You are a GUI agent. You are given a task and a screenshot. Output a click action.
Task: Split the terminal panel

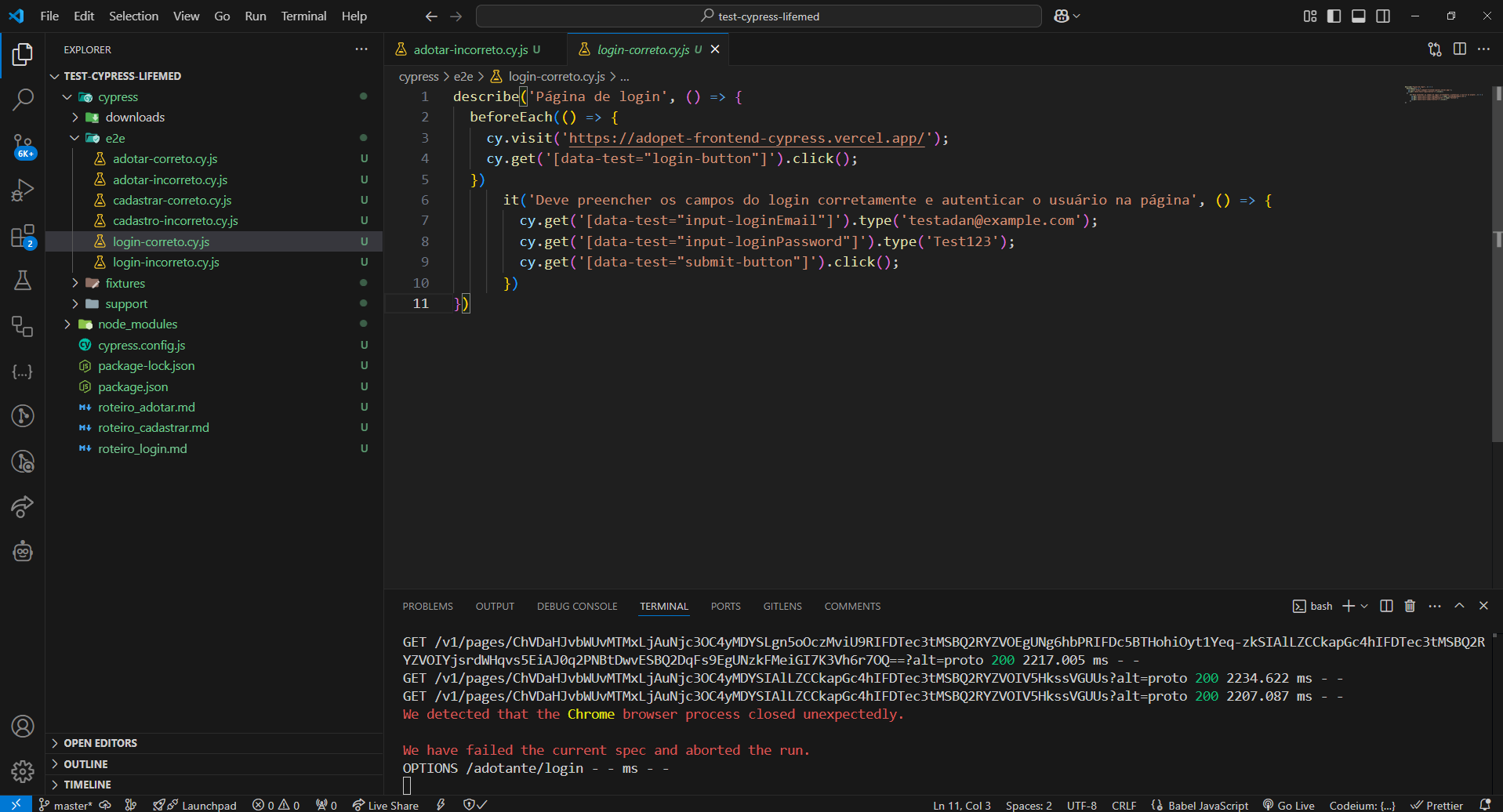1386,606
